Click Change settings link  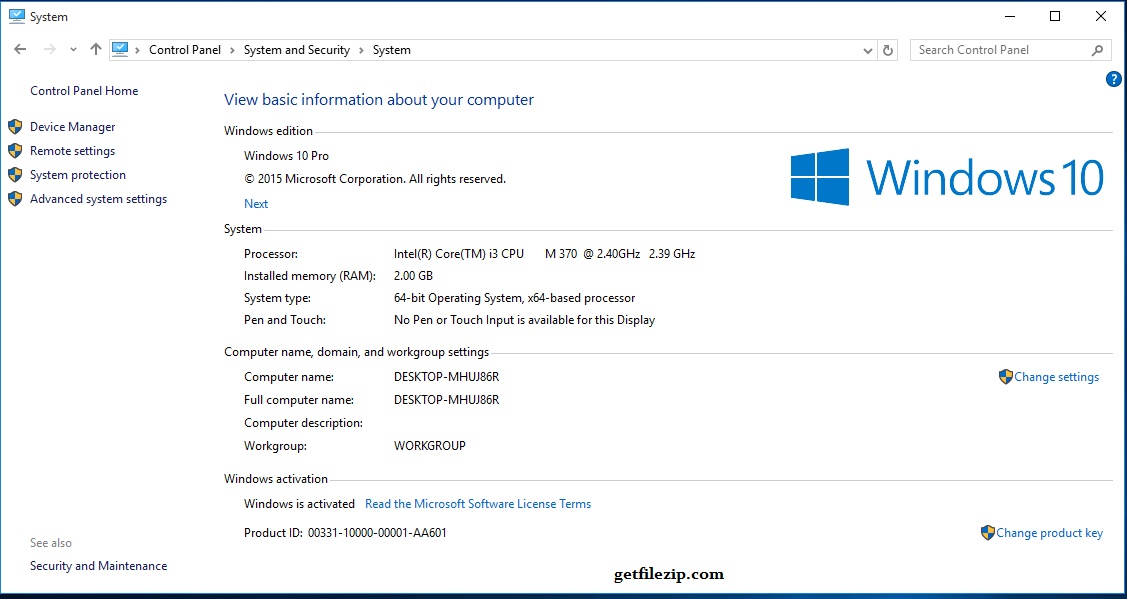pos(1057,377)
